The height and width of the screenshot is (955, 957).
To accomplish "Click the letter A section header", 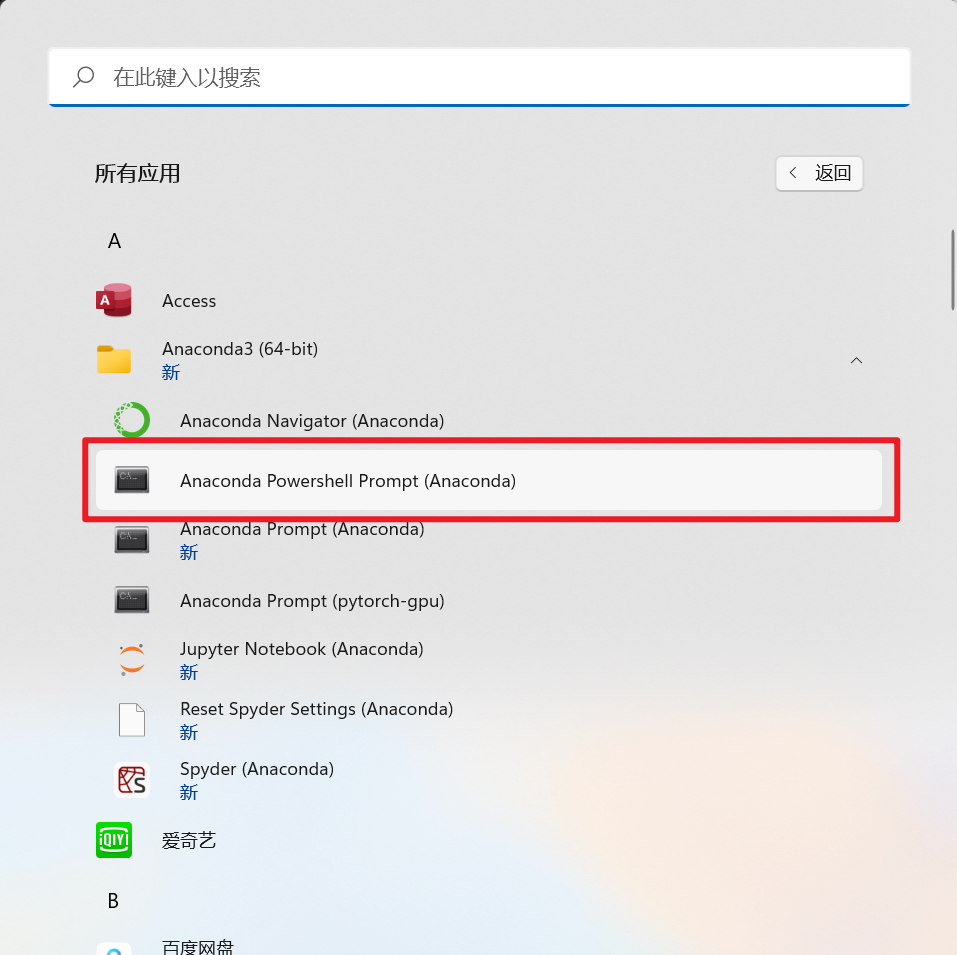I will 114,241.
